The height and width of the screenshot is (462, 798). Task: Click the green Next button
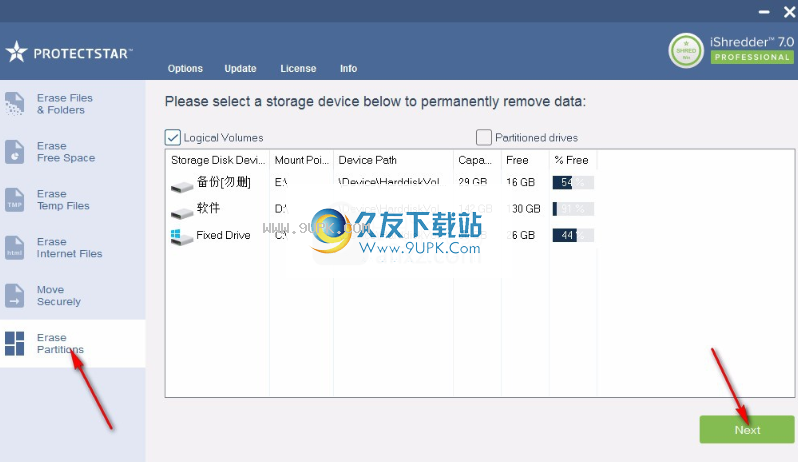[x=747, y=429]
